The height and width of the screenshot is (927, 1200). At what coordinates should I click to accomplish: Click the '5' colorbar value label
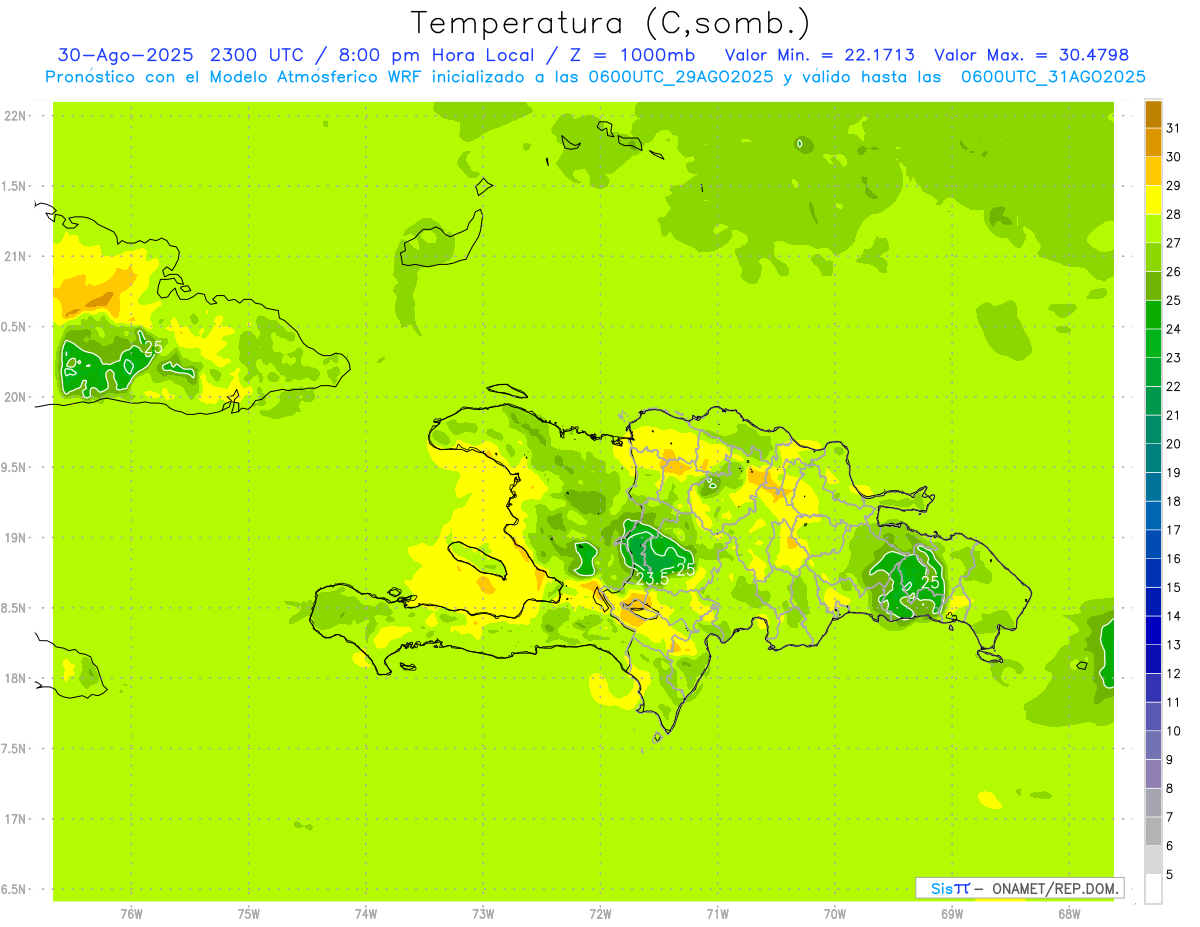(1170, 875)
